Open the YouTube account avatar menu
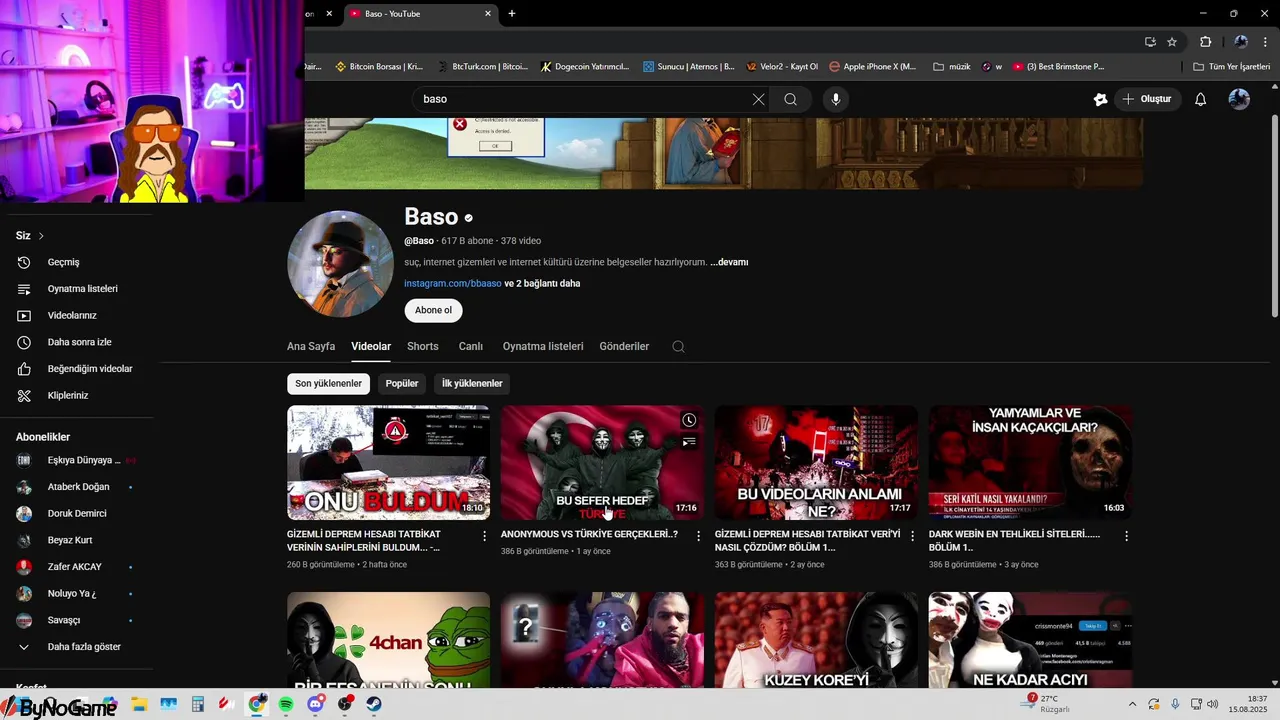Viewport: 1280px width, 720px height. pos(1239,99)
